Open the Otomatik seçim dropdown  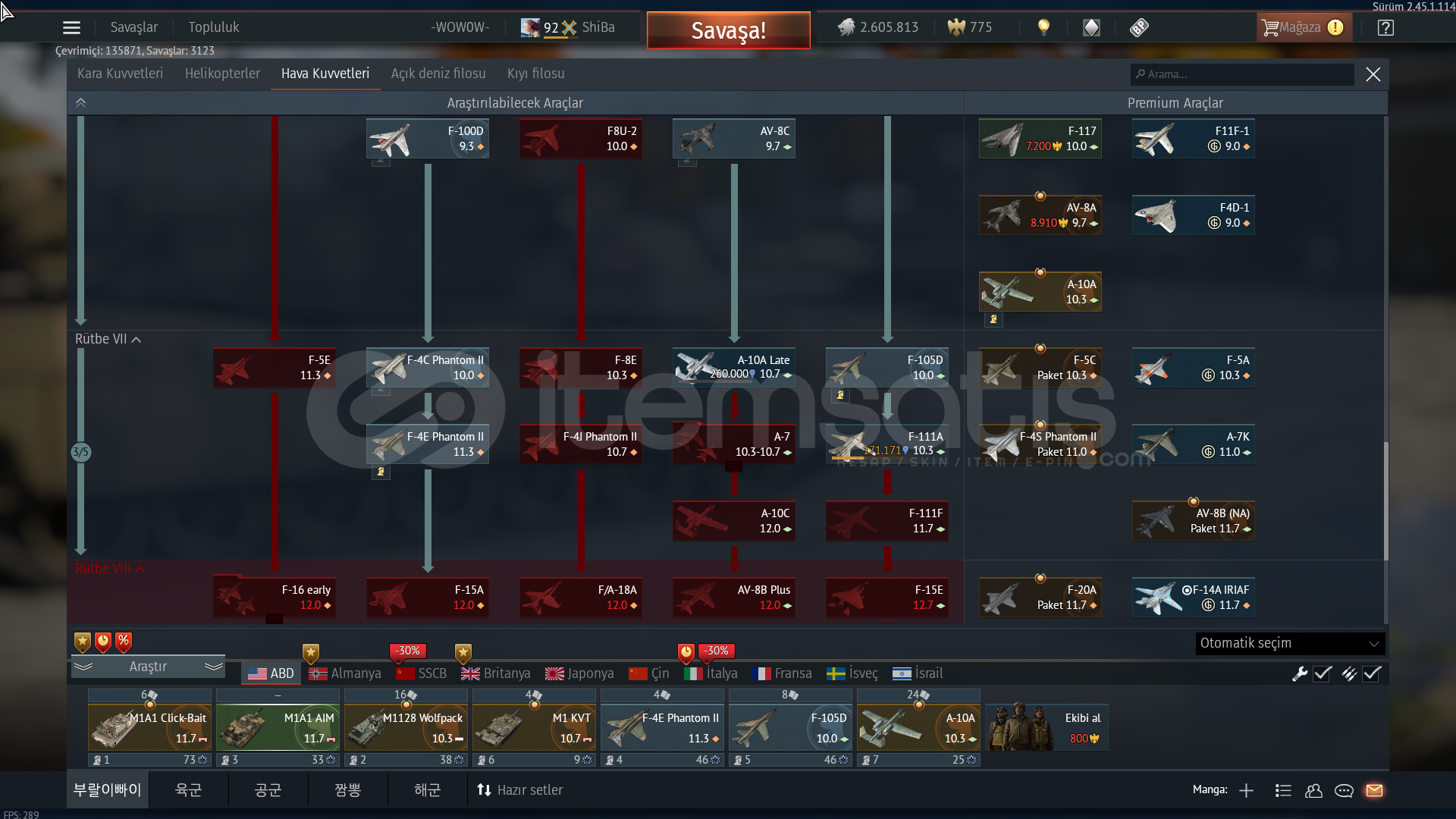click(x=1290, y=643)
